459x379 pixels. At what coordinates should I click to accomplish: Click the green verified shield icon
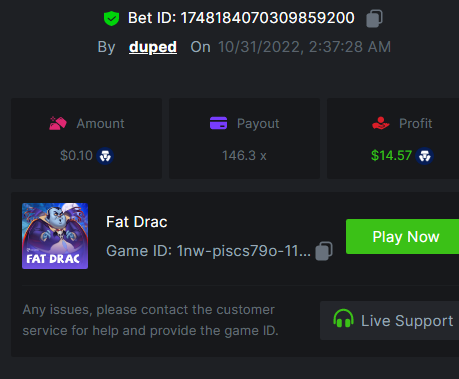(x=111, y=18)
